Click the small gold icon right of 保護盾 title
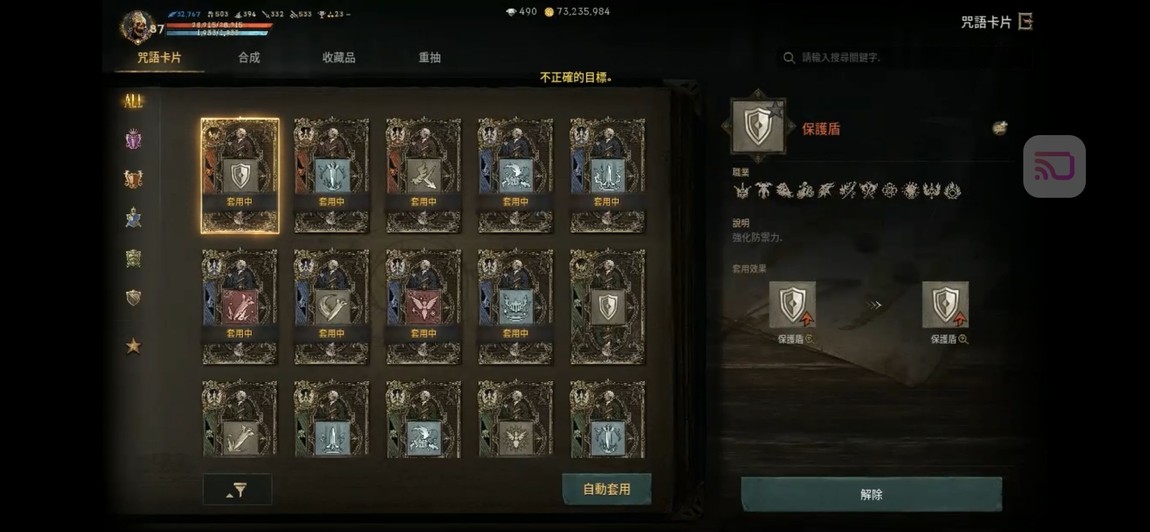The height and width of the screenshot is (532, 1150). pos(1000,128)
